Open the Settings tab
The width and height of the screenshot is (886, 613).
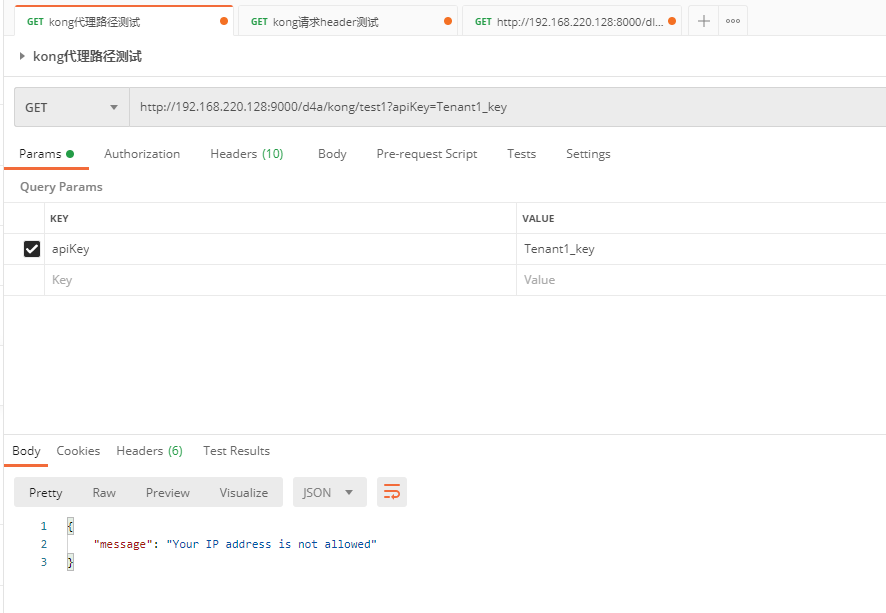click(588, 154)
